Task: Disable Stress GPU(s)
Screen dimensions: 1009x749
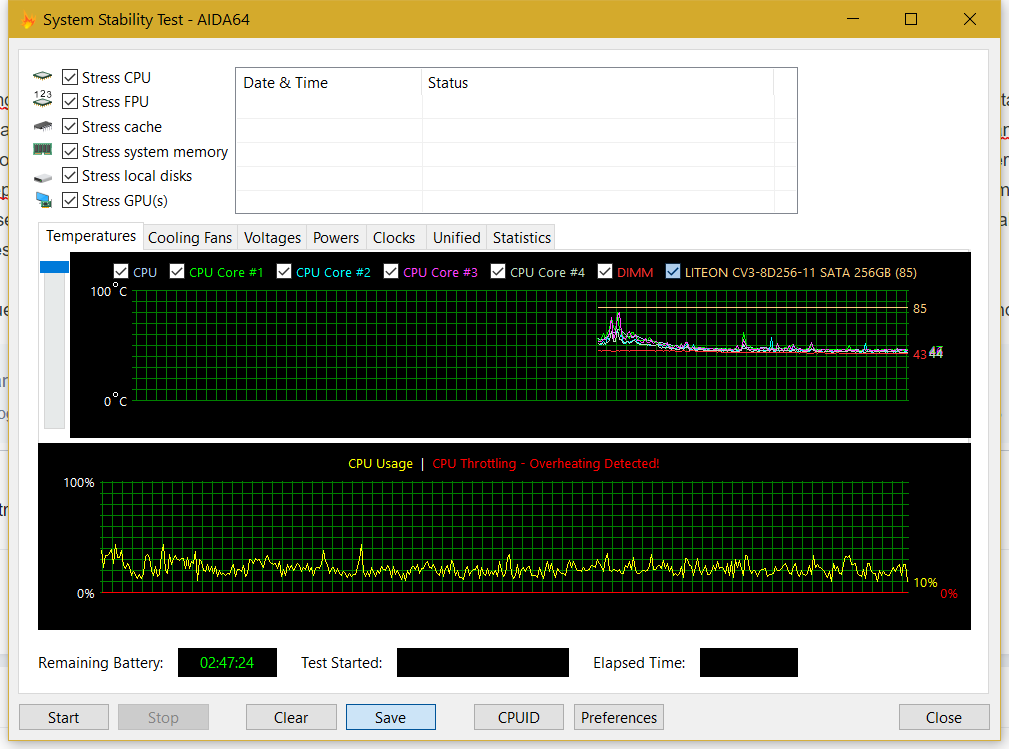Action: 70,200
